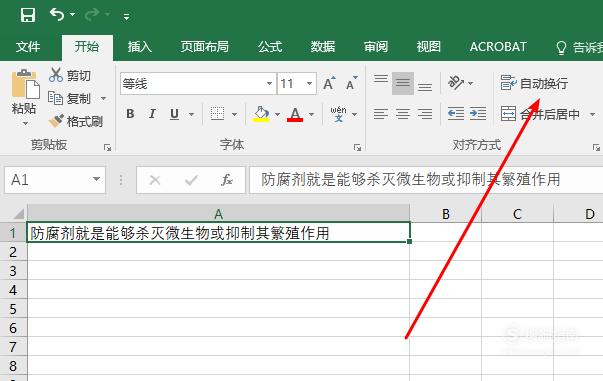This screenshot has width=603, height=381.
Task: Click the fx insert function icon
Action: pos(227,180)
